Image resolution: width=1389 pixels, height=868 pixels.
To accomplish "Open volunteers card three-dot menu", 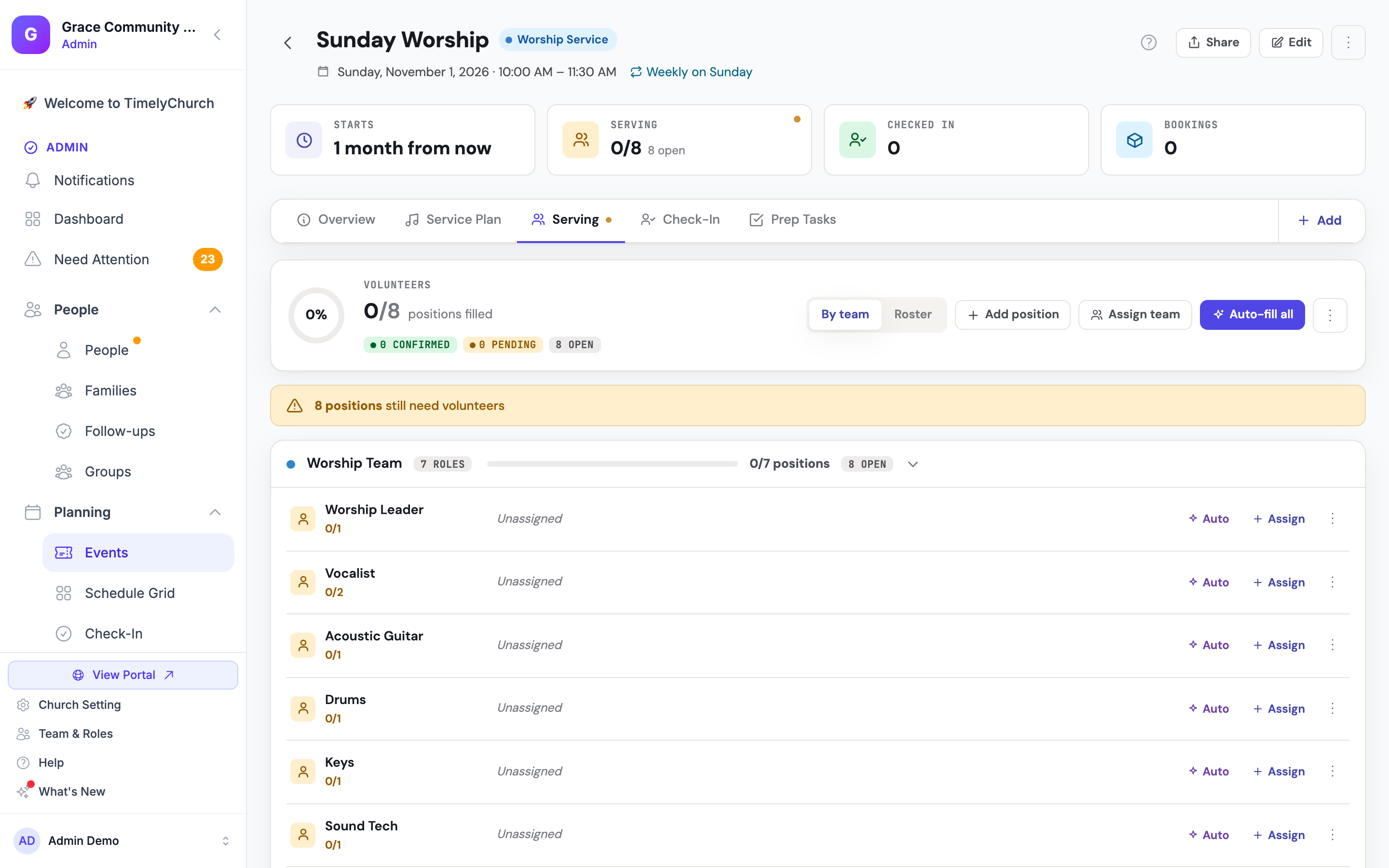I will (x=1330, y=314).
